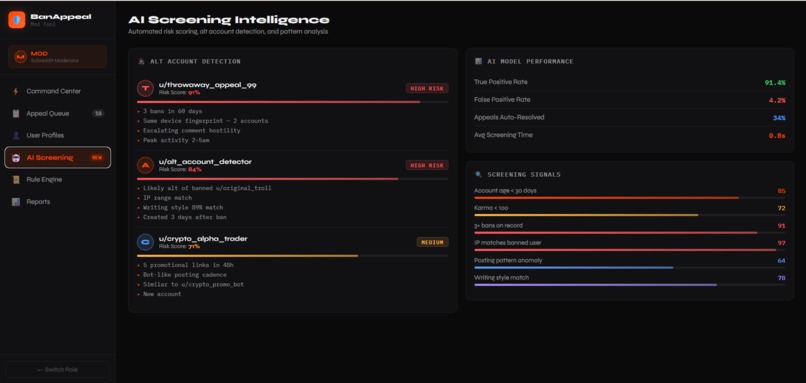Click Avg Screening Time 0.8s value
This screenshot has width=806, height=383.
[x=777, y=136]
